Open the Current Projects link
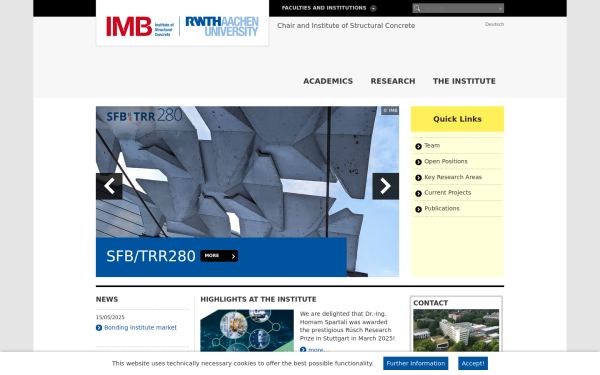600x375 pixels. click(x=448, y=193)
